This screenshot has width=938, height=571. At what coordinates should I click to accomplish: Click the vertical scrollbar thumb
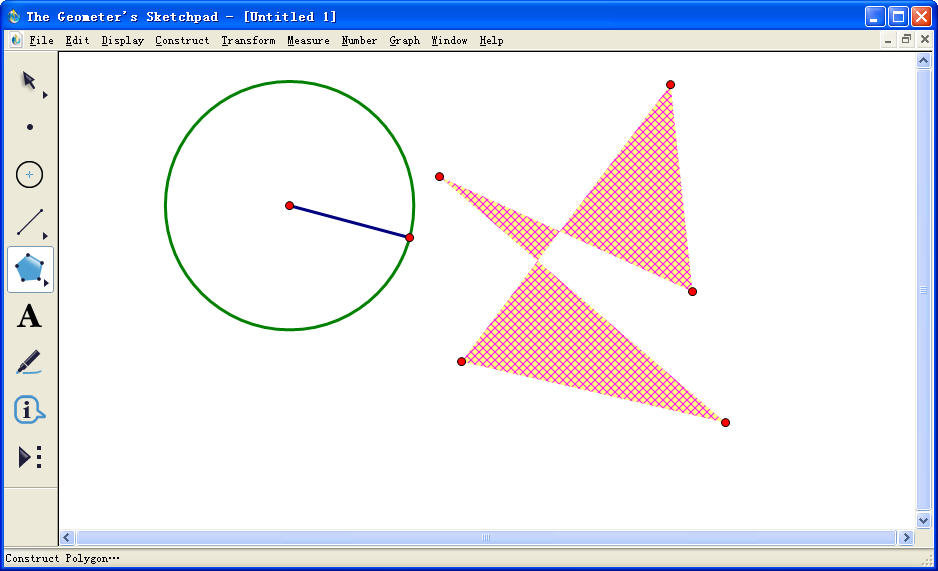(x=923, y=290)
